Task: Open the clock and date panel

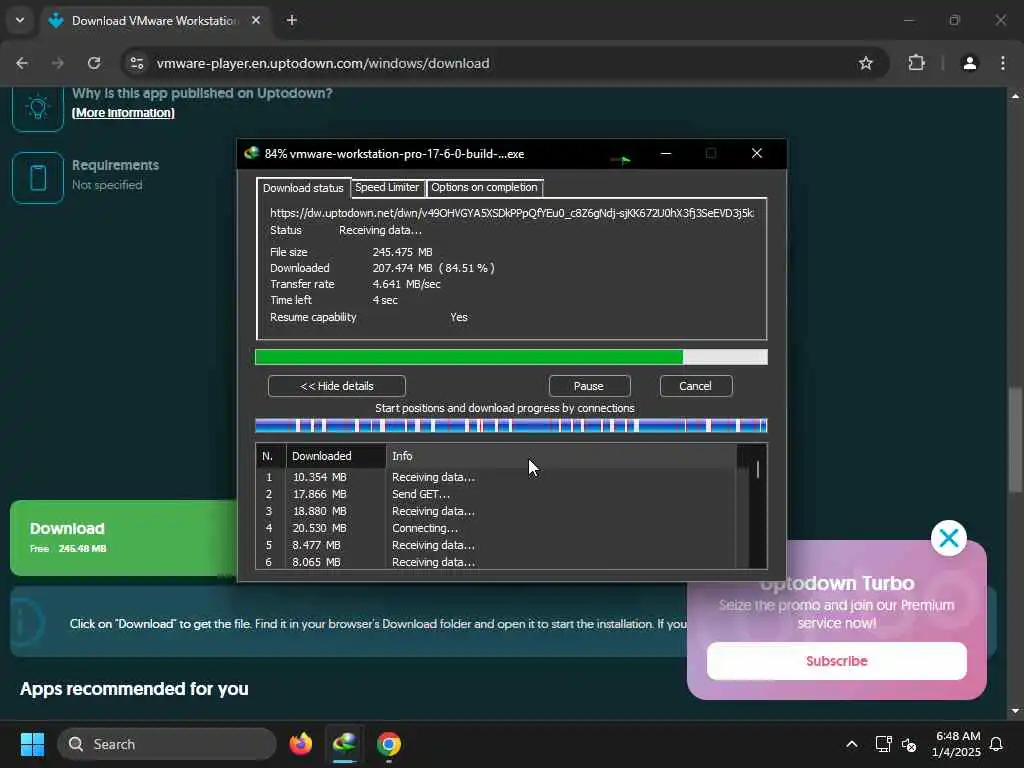Action: tap(957, 744)
